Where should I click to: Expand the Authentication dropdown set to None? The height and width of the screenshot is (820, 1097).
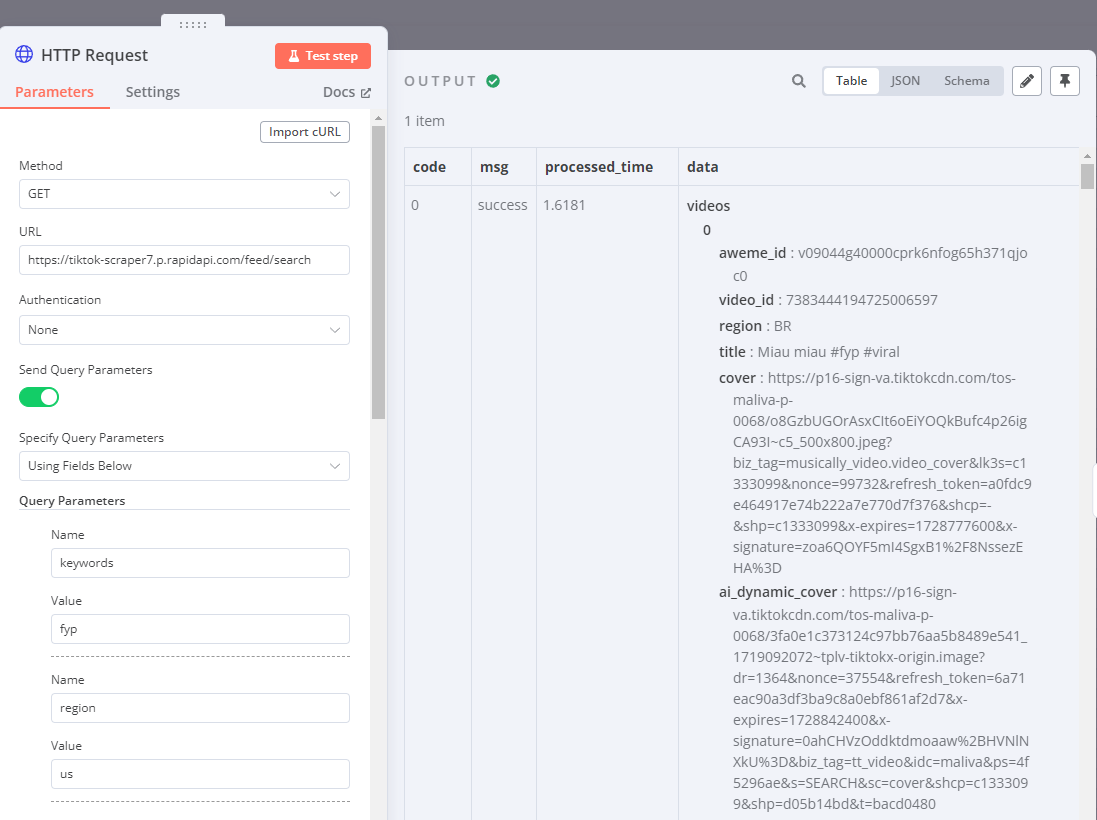pyautogui.click(x=184, y=330)
